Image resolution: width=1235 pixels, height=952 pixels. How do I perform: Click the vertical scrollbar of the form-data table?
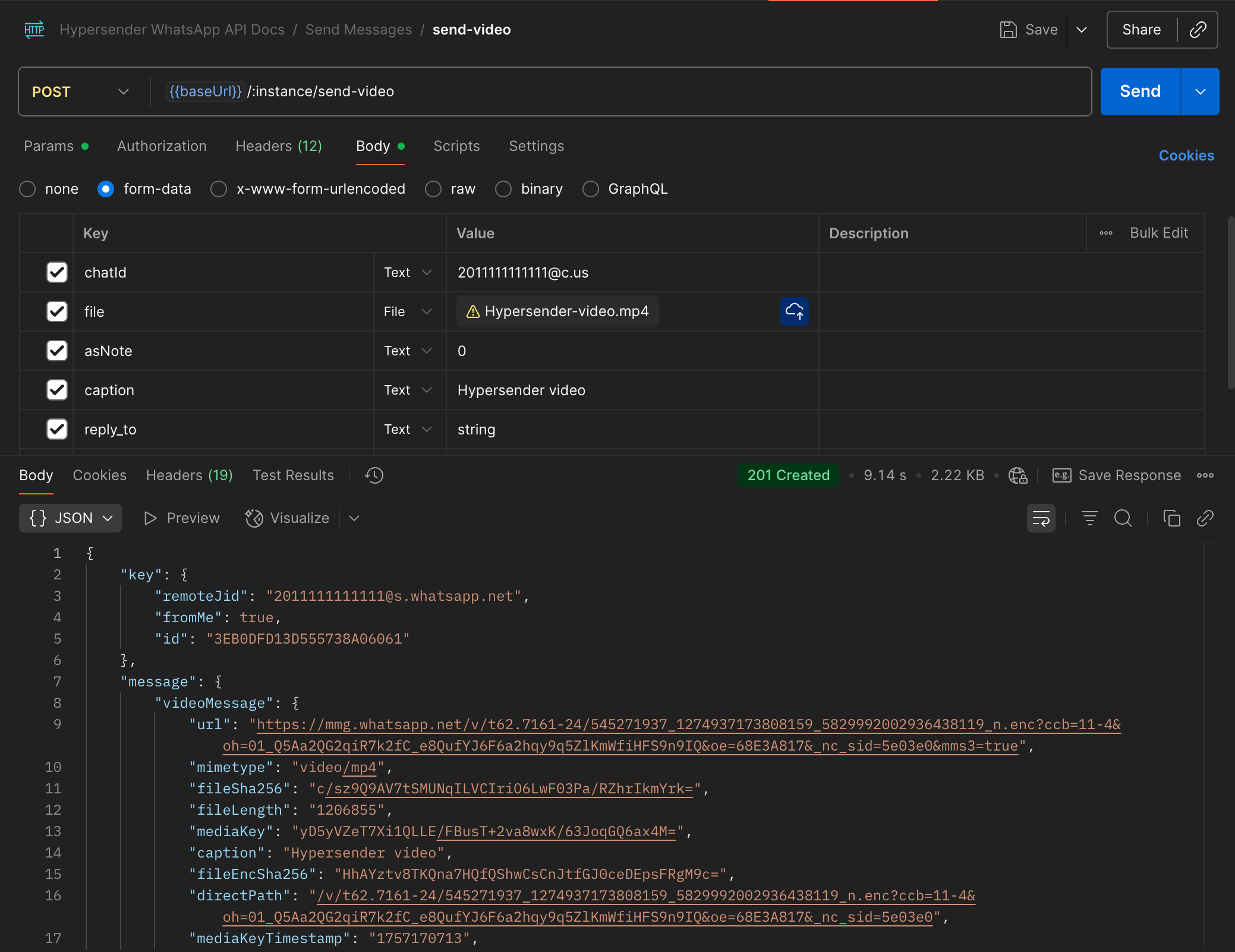(x=1230, y=303)
